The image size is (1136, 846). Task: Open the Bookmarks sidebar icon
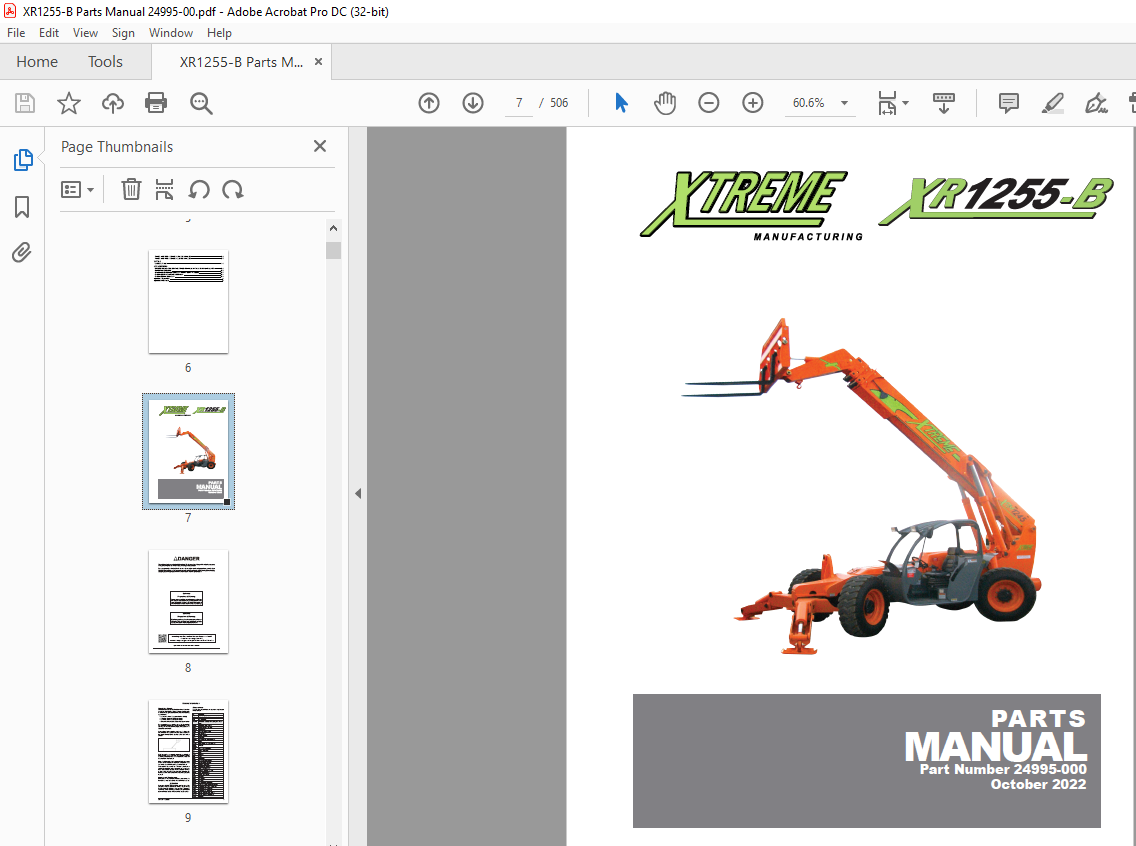[x=22, y=206]
